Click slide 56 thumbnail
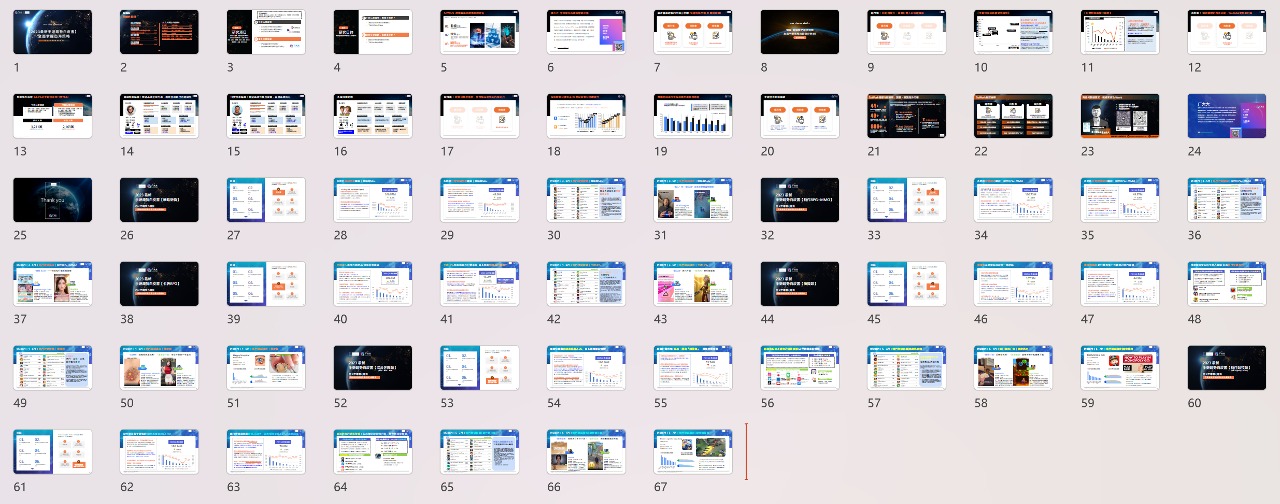The image size is (1280, 504). click(799, 368)
